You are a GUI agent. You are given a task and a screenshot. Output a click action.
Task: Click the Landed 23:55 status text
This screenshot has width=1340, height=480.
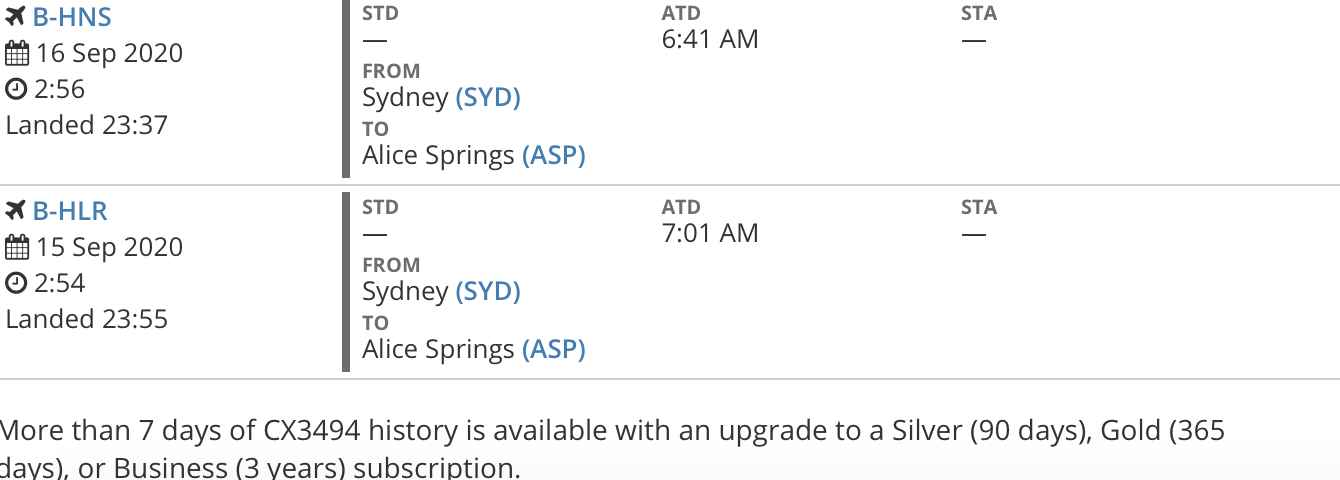click(87, 319)
